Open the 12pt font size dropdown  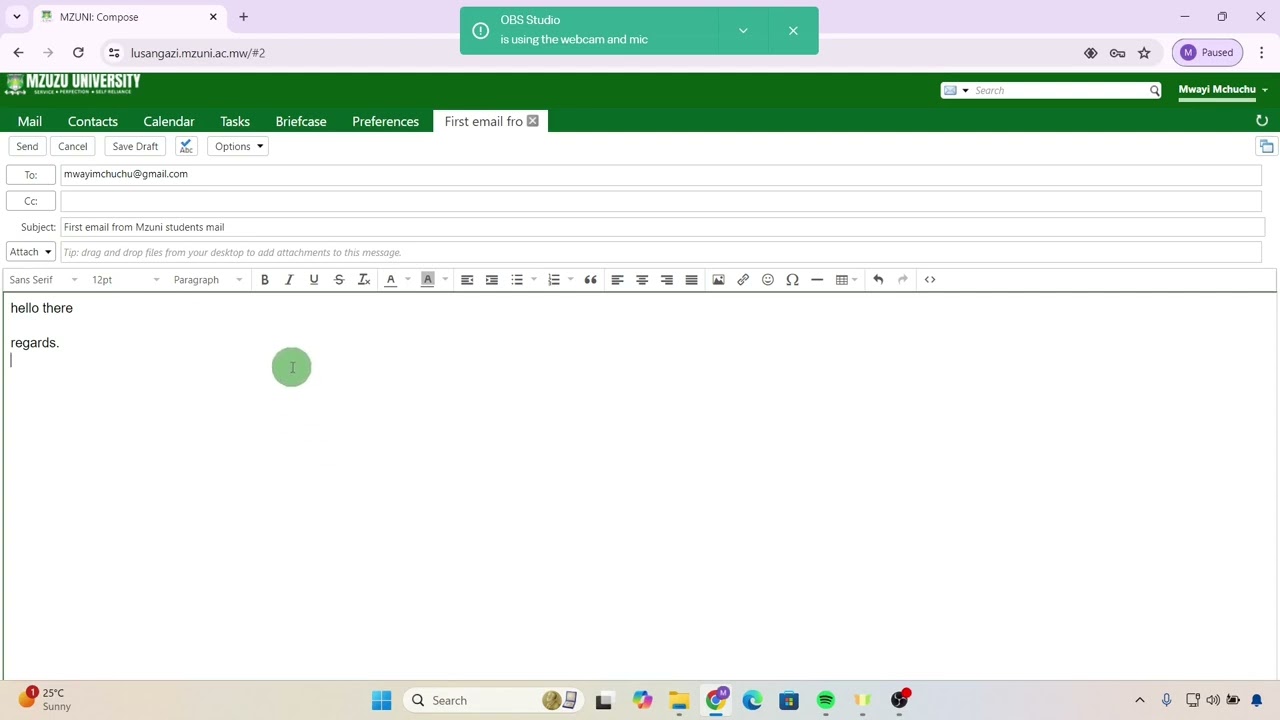click(x=125, y=280)
